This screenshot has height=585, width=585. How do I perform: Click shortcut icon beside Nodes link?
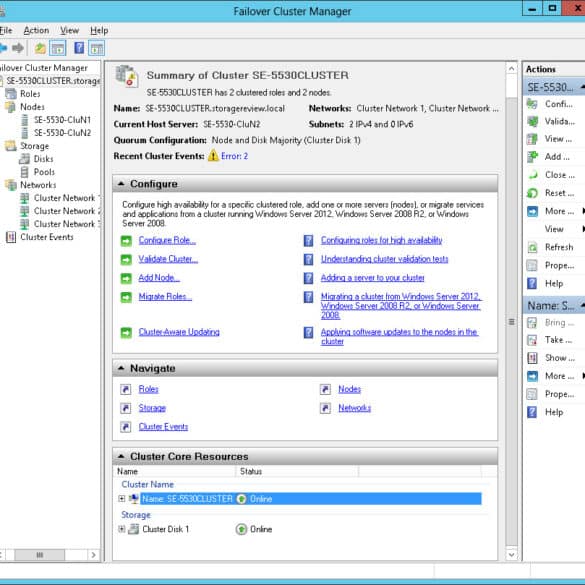tap(325, 390)
